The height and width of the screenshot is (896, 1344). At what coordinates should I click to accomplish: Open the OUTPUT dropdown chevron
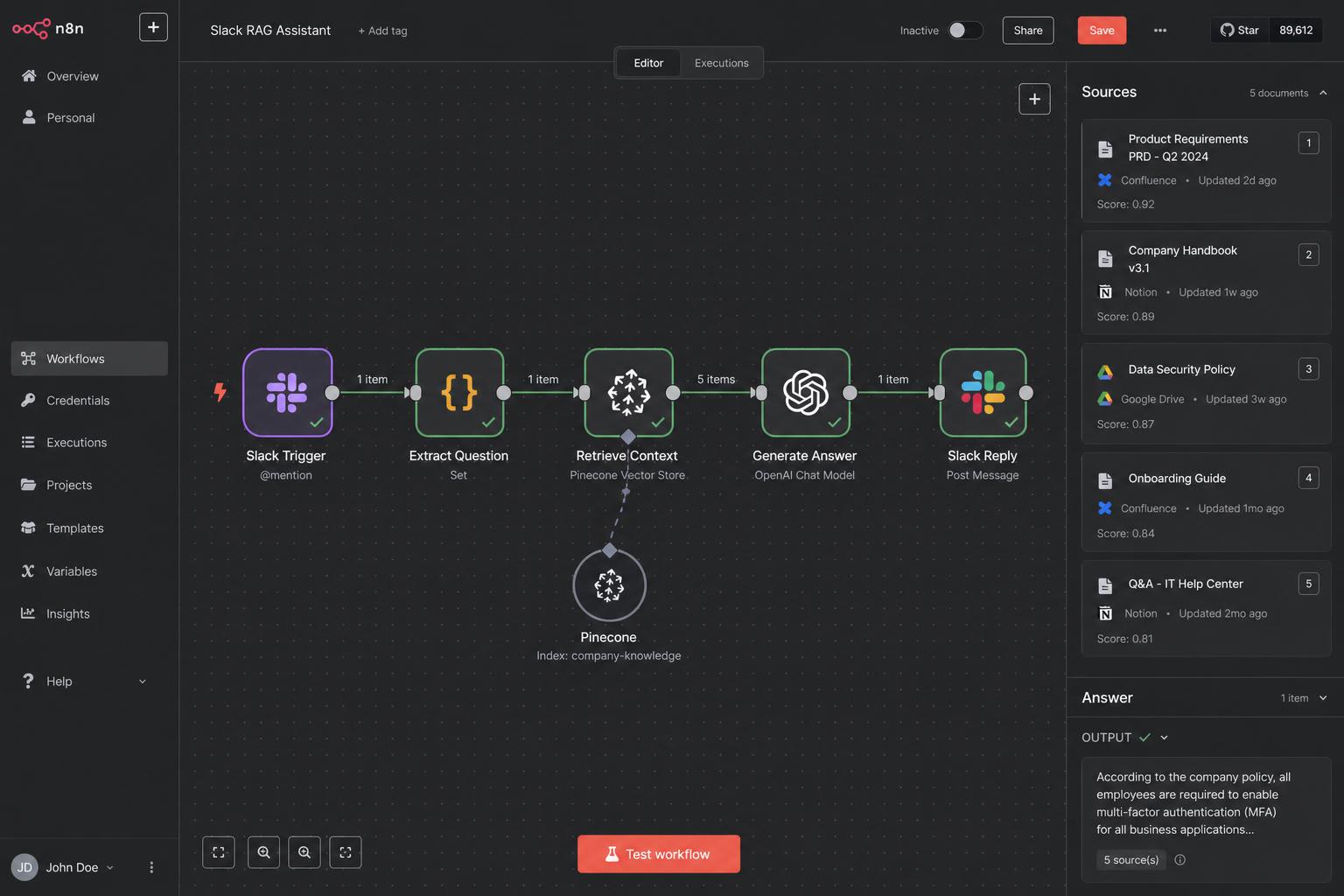click(1165, 738)
